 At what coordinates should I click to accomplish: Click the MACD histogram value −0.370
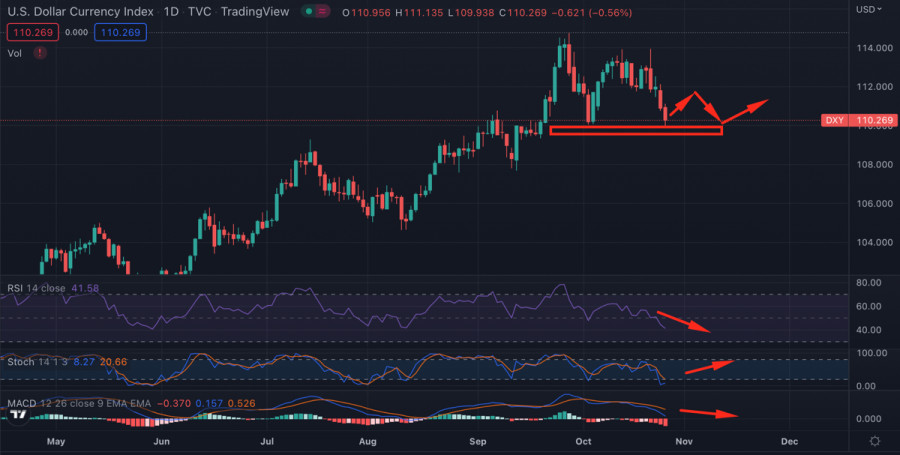coord(173,404)
